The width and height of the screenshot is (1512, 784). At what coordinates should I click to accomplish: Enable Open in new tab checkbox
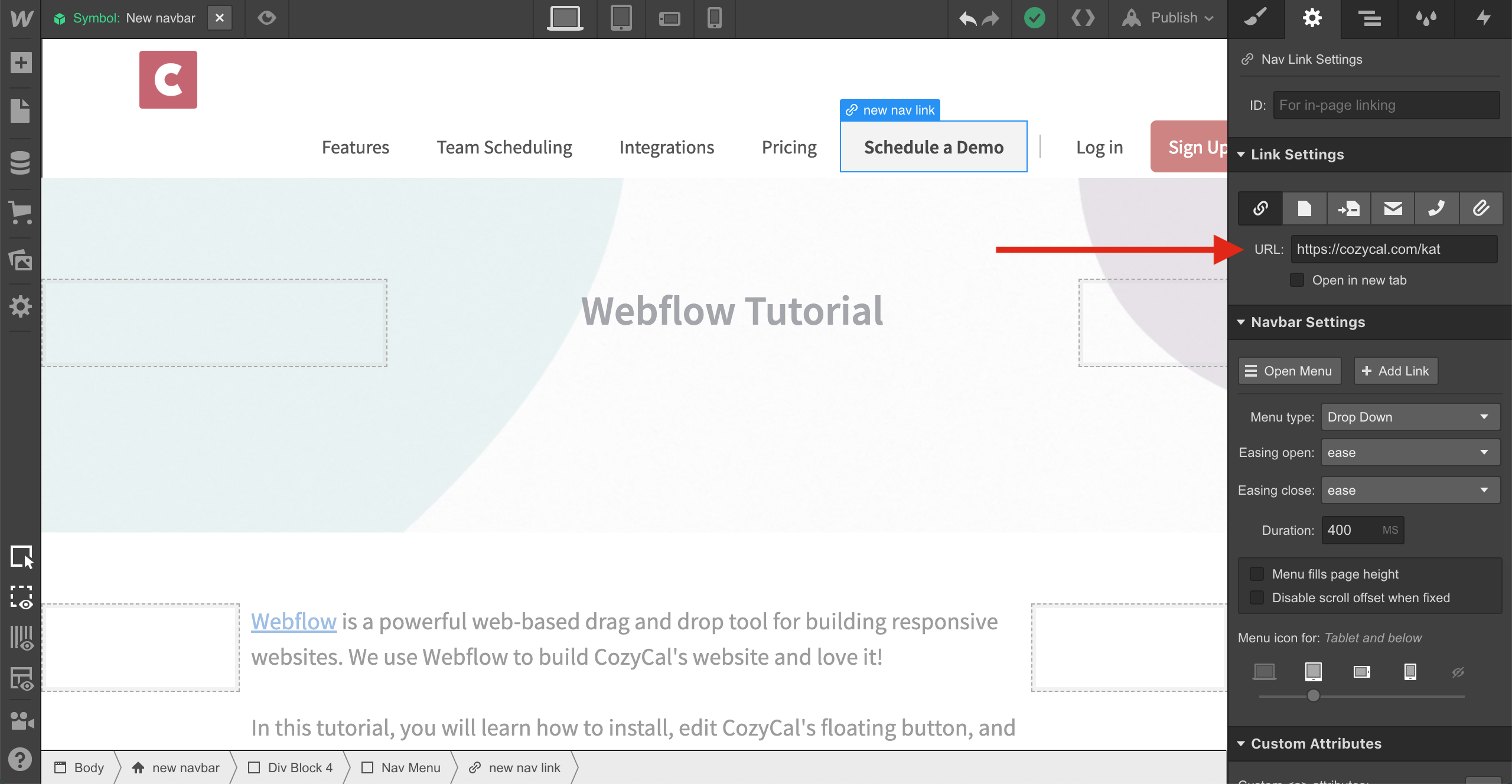[1297, 280]
